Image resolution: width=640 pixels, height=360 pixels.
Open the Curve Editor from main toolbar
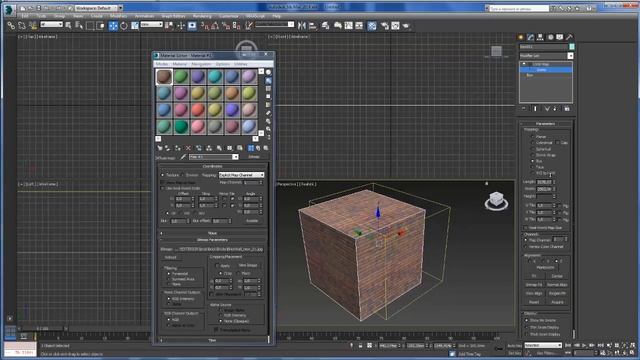point(348,26)
